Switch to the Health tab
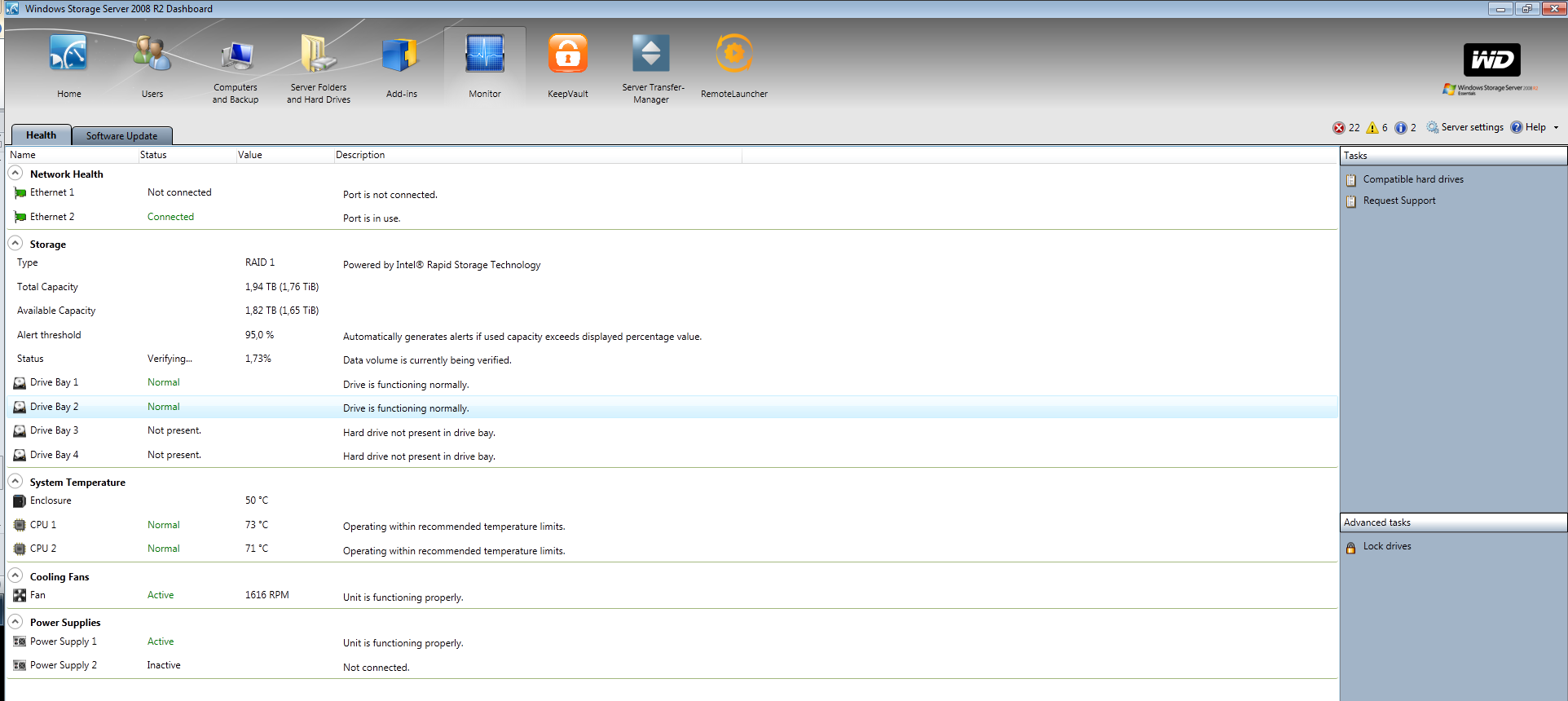 tap(41, 135)
